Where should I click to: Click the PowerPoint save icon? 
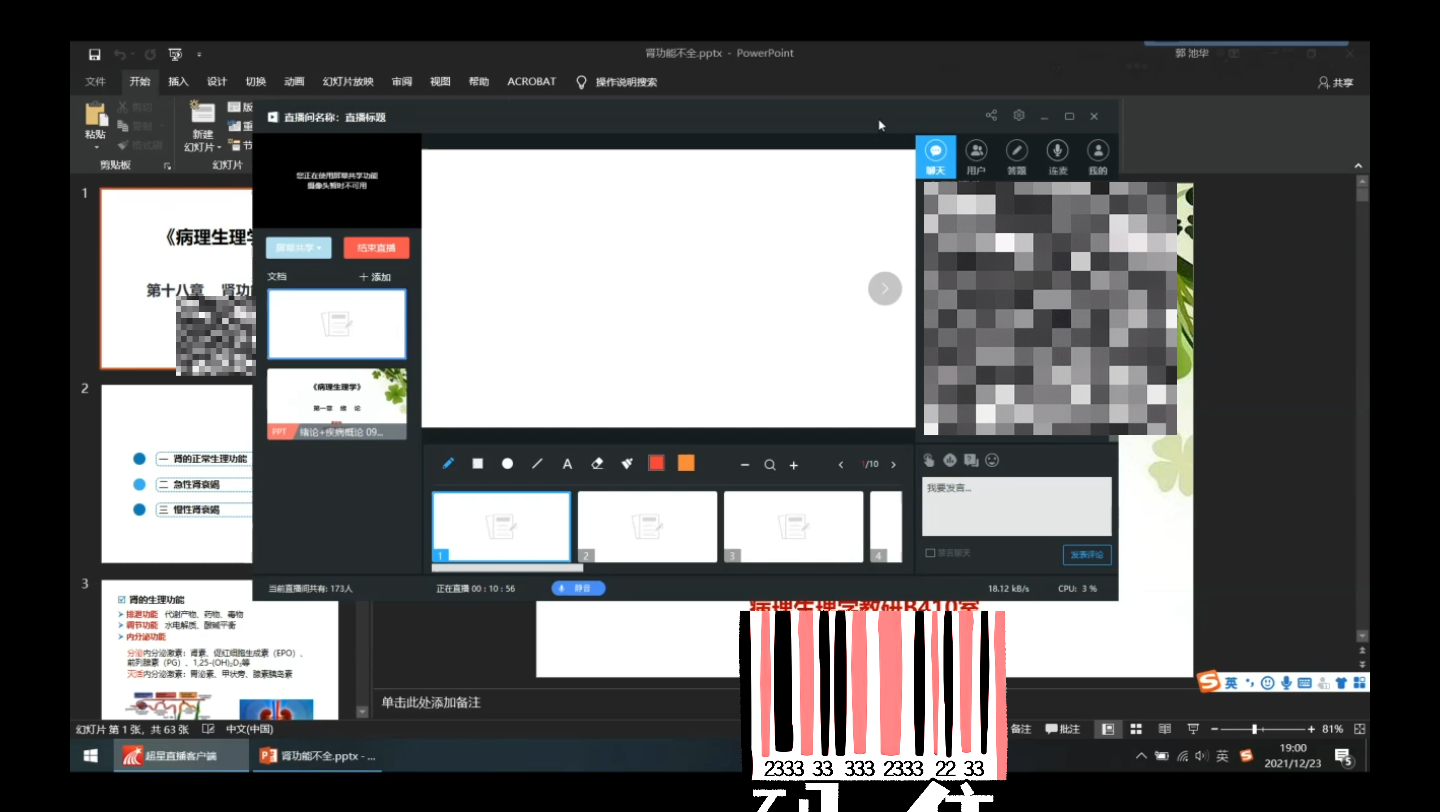(94, 54)
